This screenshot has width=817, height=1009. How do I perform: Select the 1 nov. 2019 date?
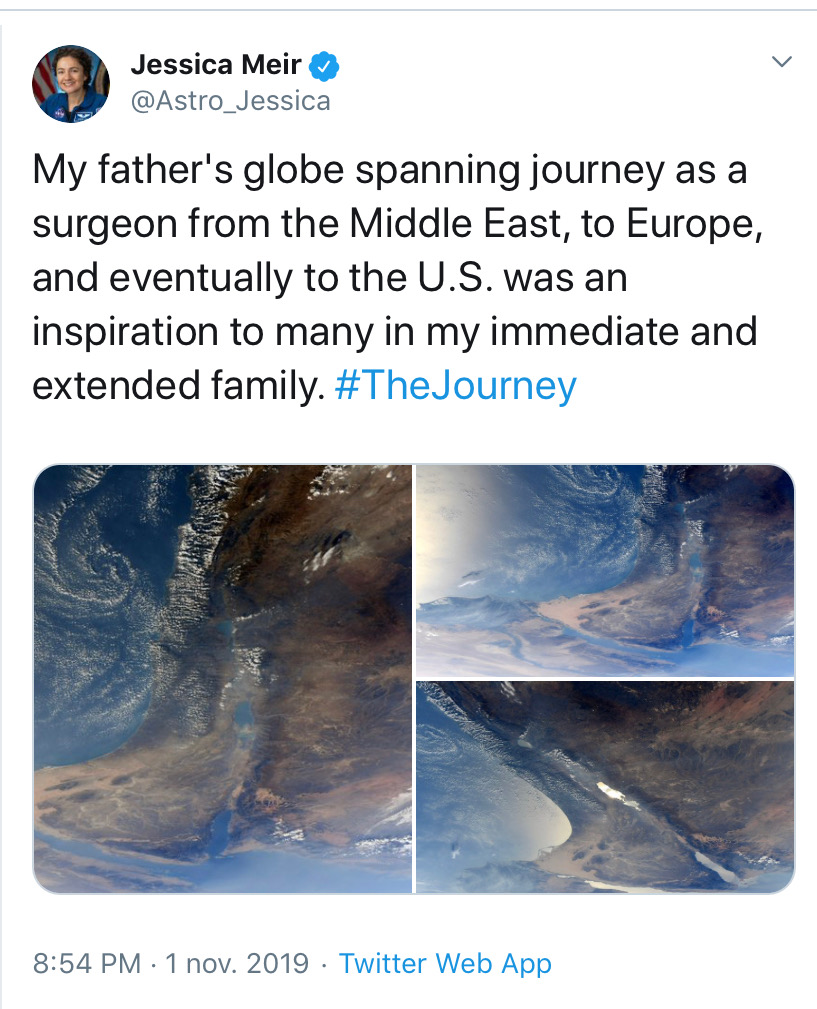click(x=238, y=963)
